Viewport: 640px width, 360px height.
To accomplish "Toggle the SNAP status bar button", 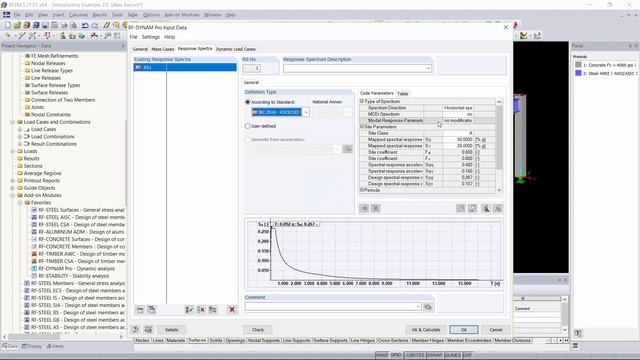I will (382, 355).
